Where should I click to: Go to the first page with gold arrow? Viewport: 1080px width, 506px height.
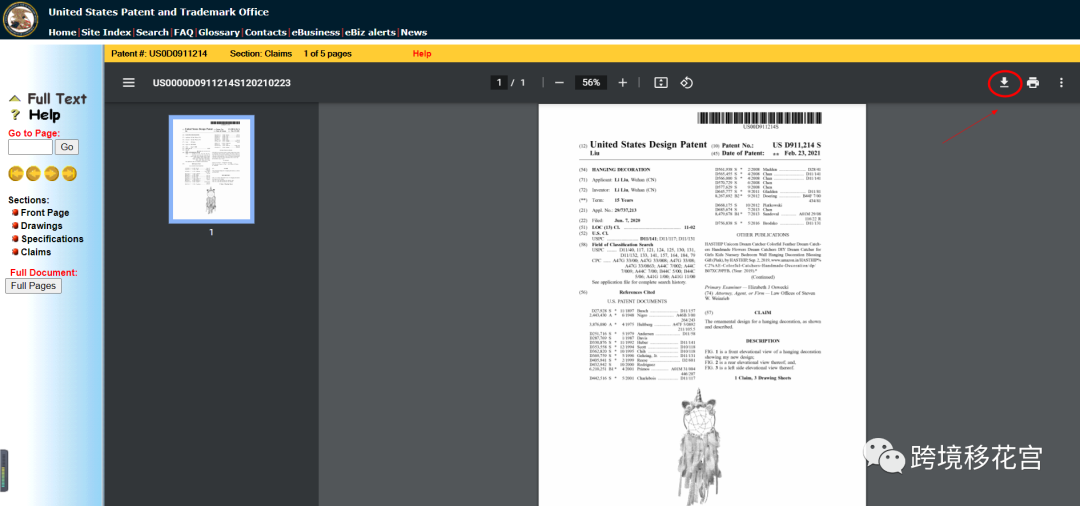tap(15, 173)
